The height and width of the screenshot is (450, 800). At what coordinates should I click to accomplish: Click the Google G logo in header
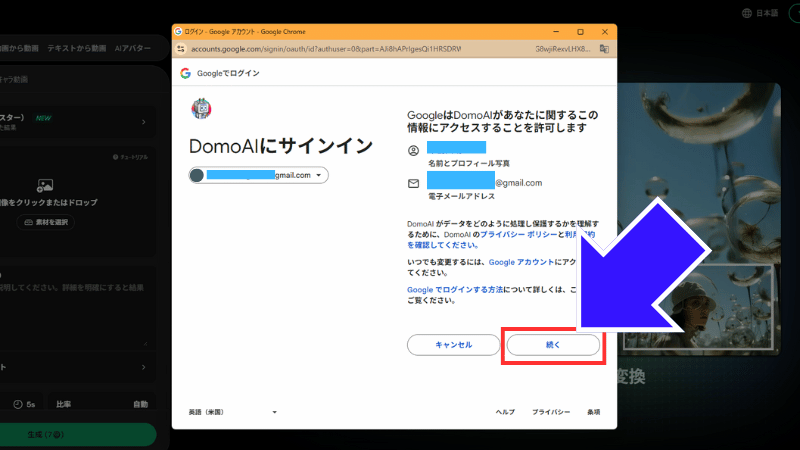[186, 73]
